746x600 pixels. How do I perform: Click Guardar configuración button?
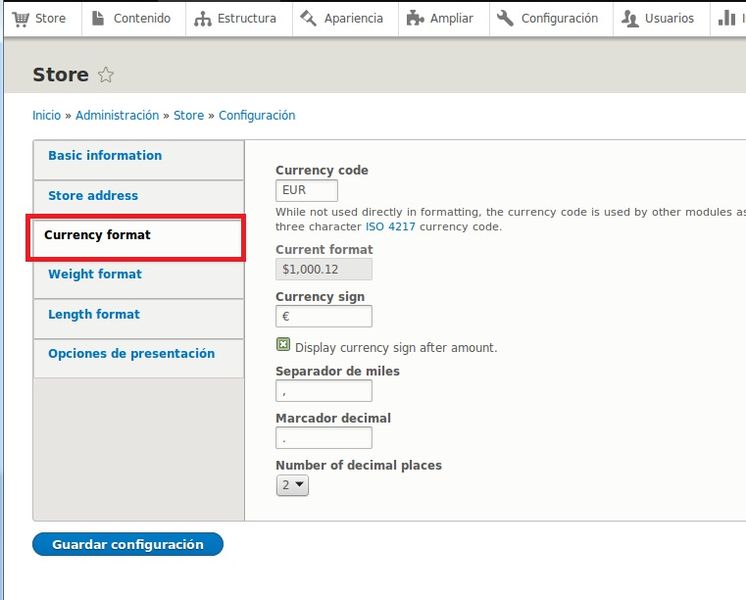coord(128,544)
